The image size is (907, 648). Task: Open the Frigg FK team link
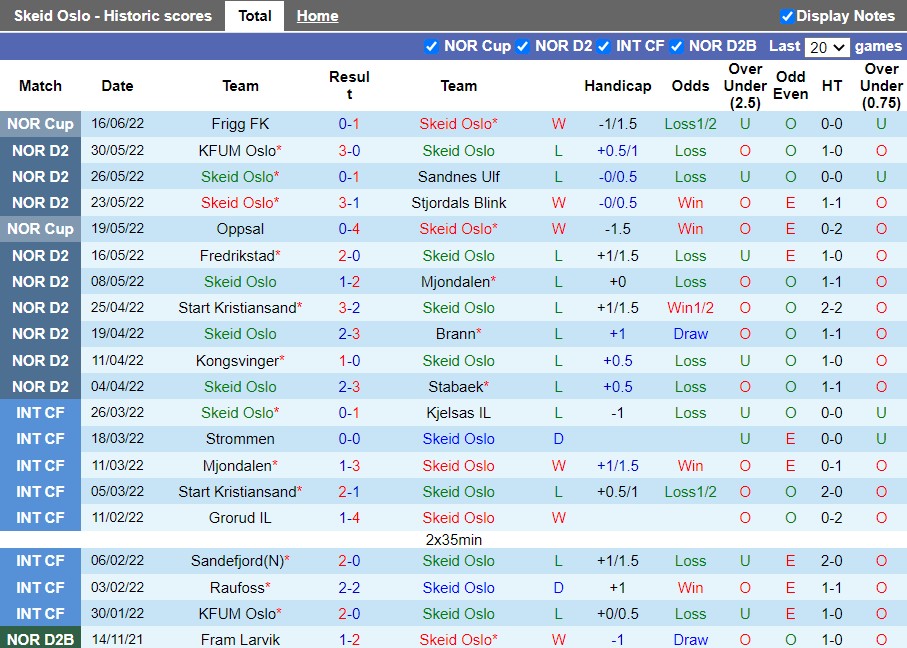click(x=240, y=124)
